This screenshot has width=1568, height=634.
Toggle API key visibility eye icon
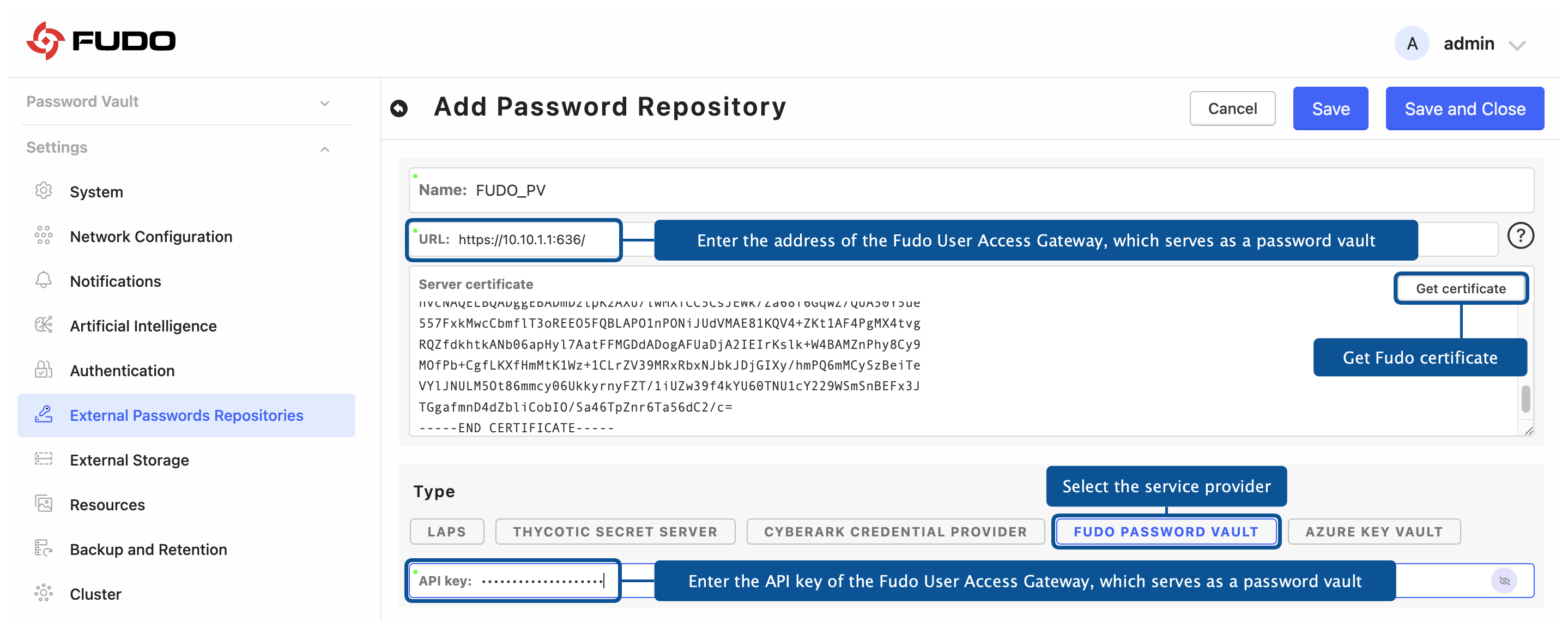click(1504, 581)
